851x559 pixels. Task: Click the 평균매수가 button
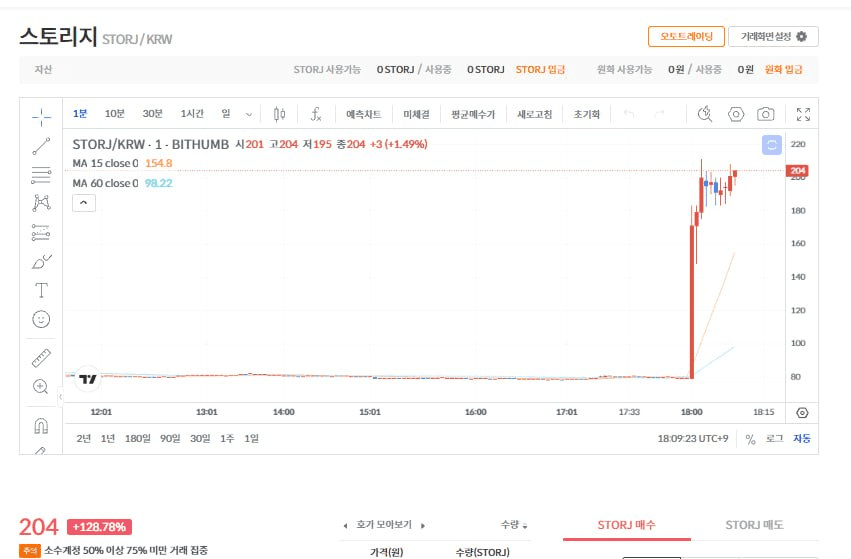tap(473, 114)
